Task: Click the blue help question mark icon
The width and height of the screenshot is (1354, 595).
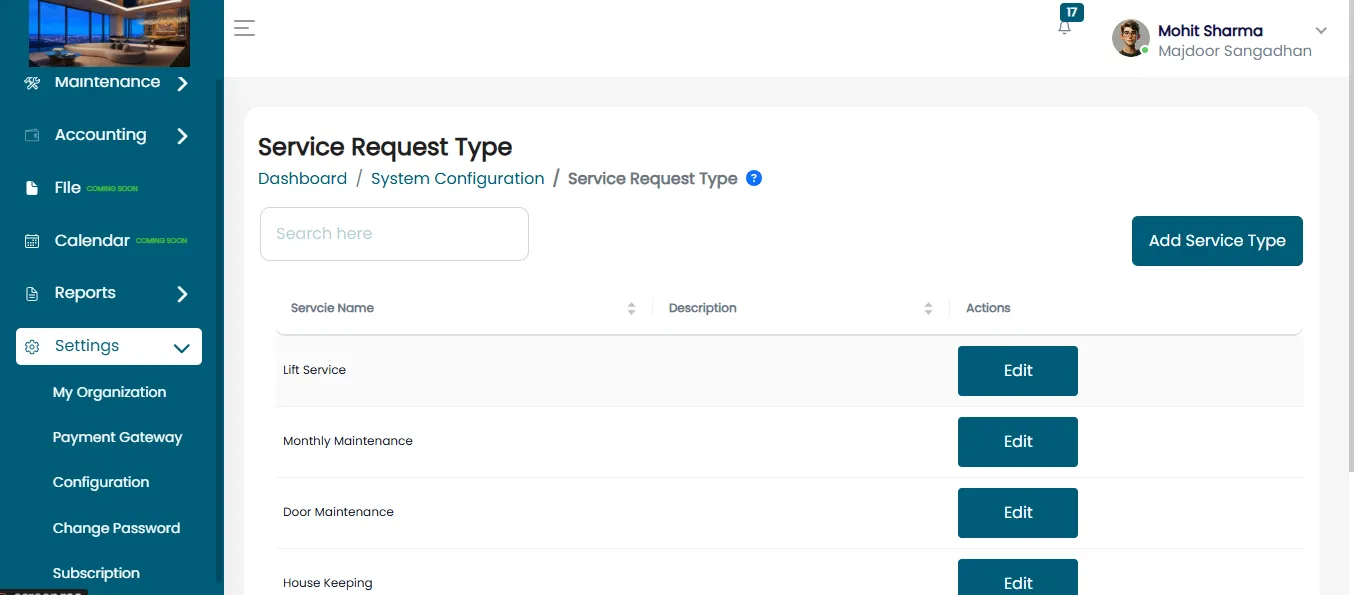Action: point(754,178)
